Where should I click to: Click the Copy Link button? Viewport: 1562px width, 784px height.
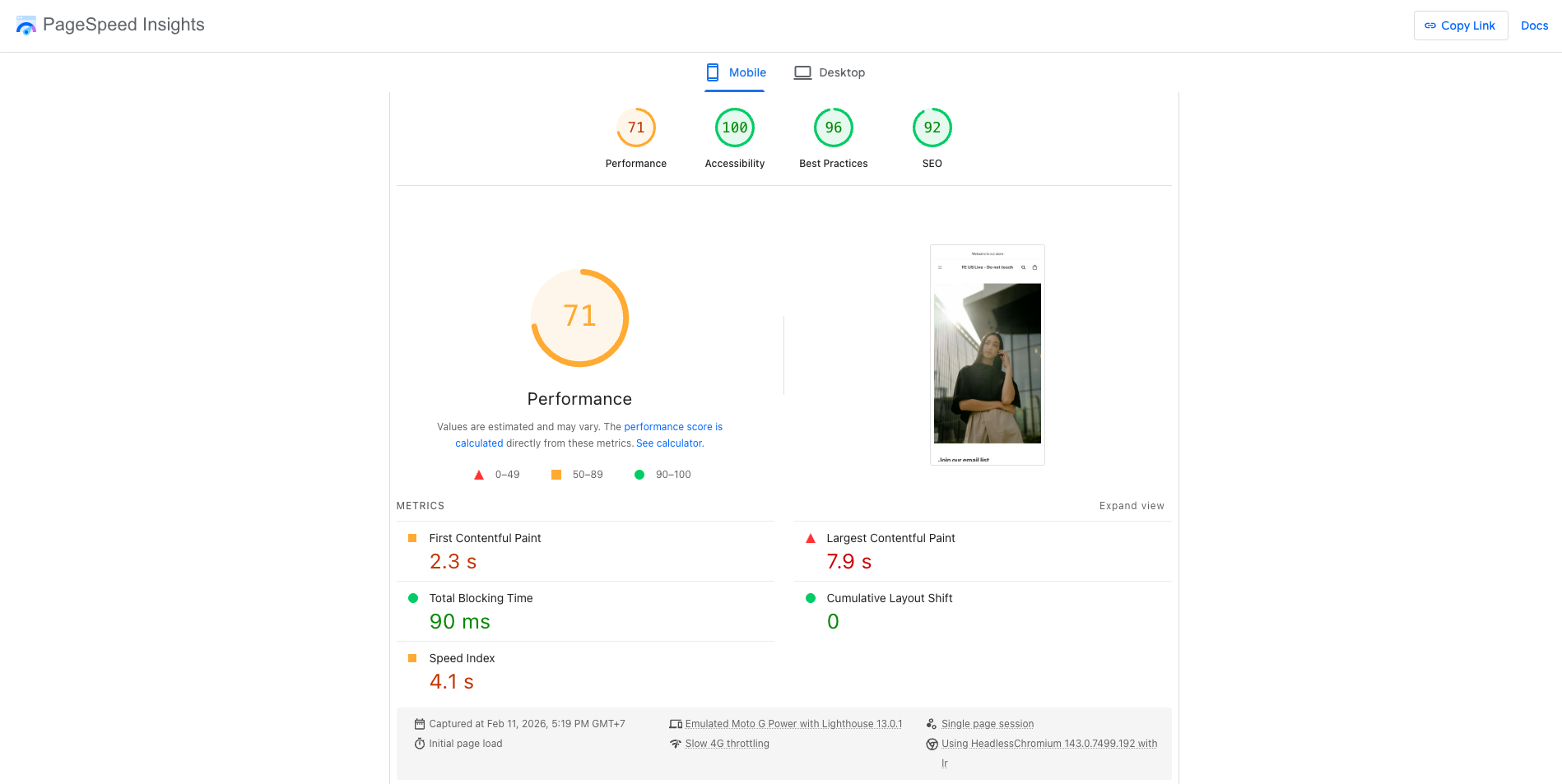pos(1460,26)
